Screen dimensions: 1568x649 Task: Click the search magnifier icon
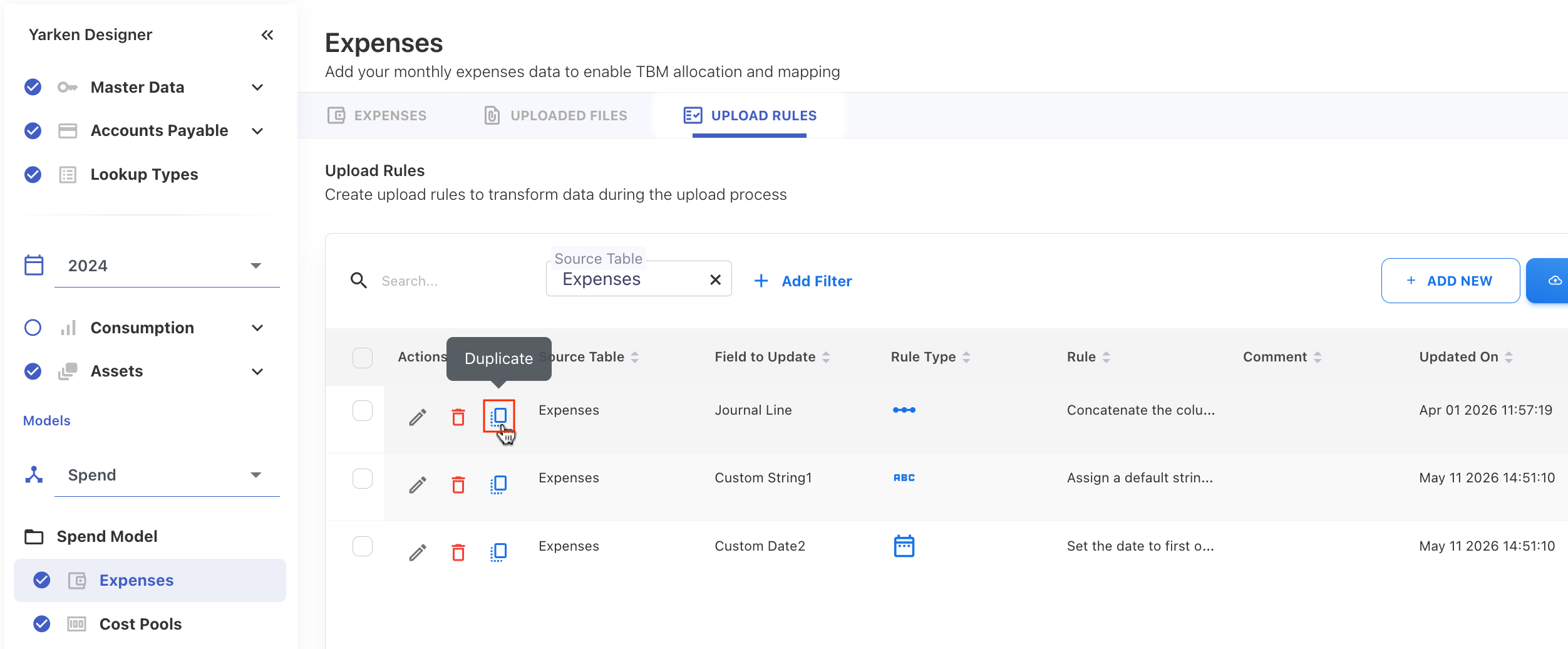tap(359, 280)
